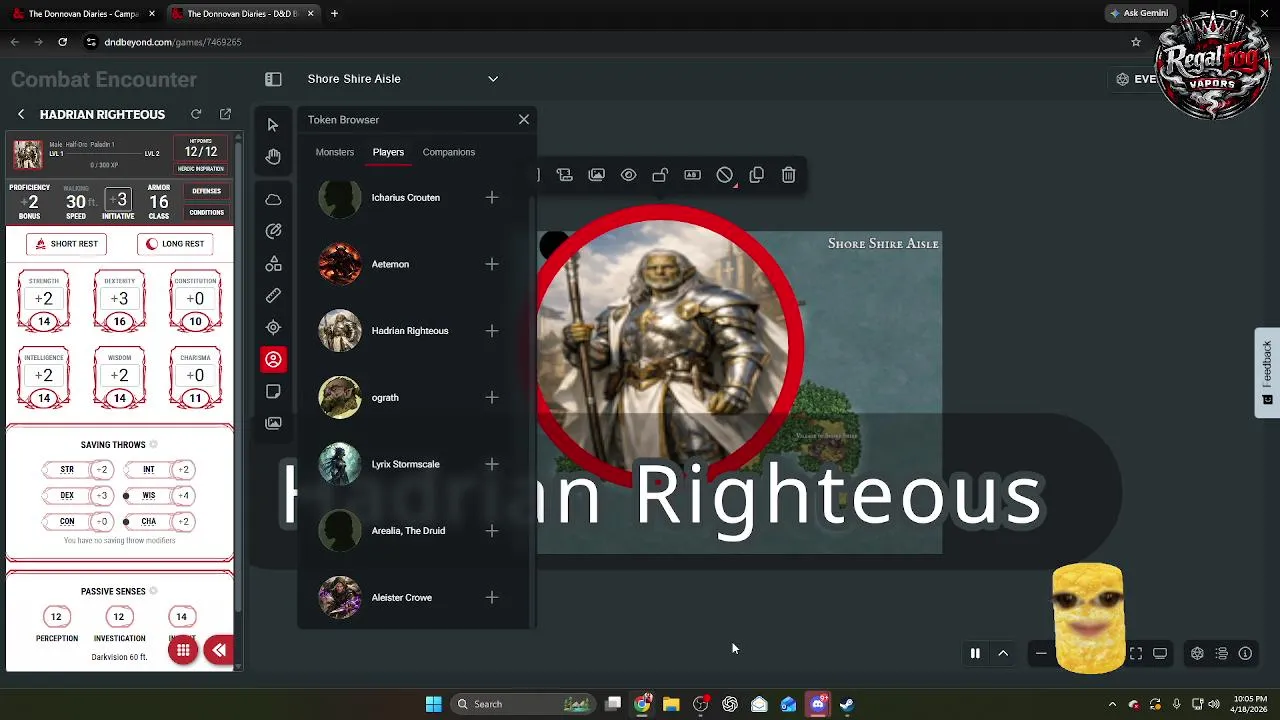The width and height of the screenshot is (1280, 720).
Task: Click the Short Rest button
Action: pos(67,244)
